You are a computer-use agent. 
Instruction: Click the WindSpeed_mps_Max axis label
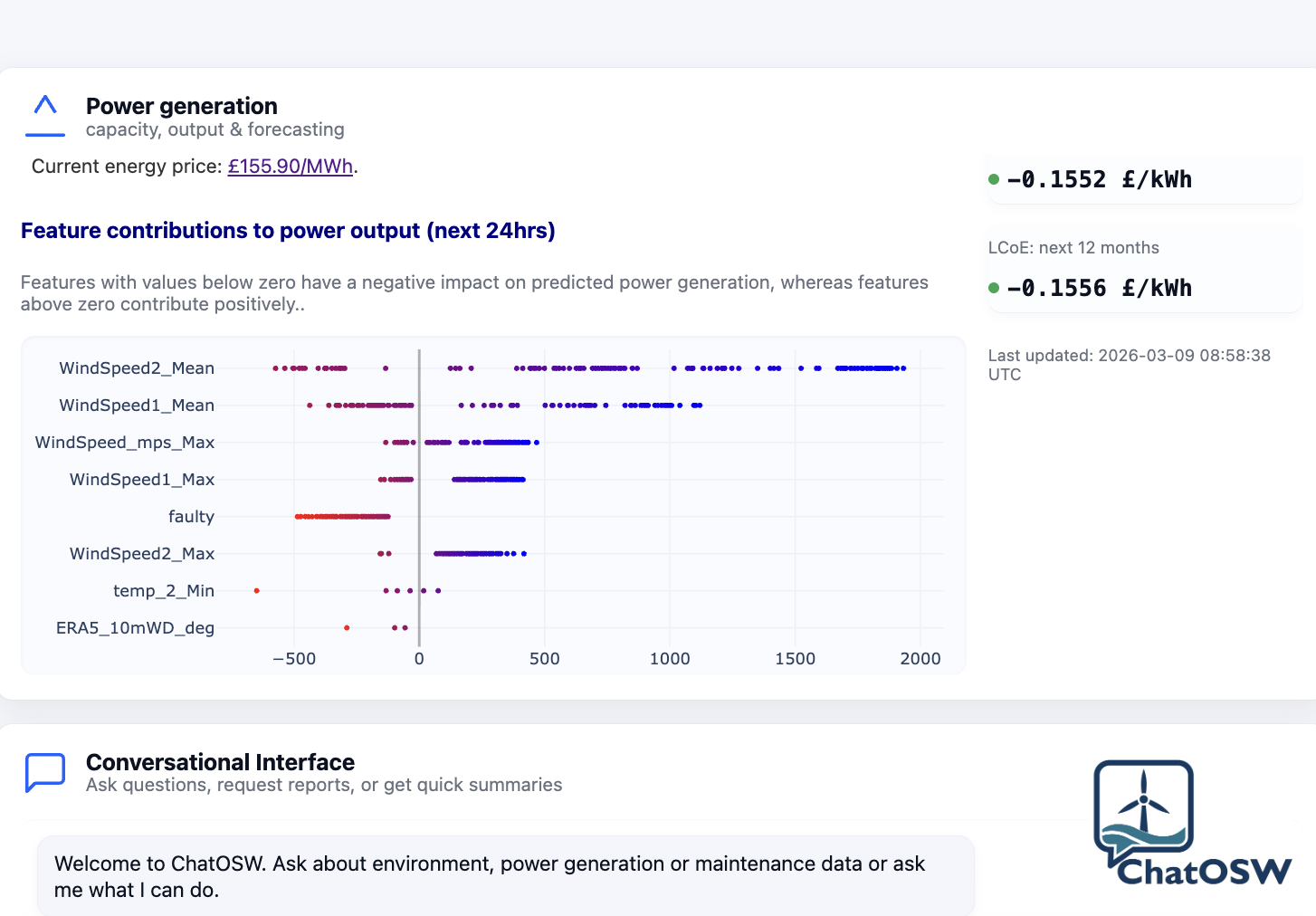click(x=125, y=443)
